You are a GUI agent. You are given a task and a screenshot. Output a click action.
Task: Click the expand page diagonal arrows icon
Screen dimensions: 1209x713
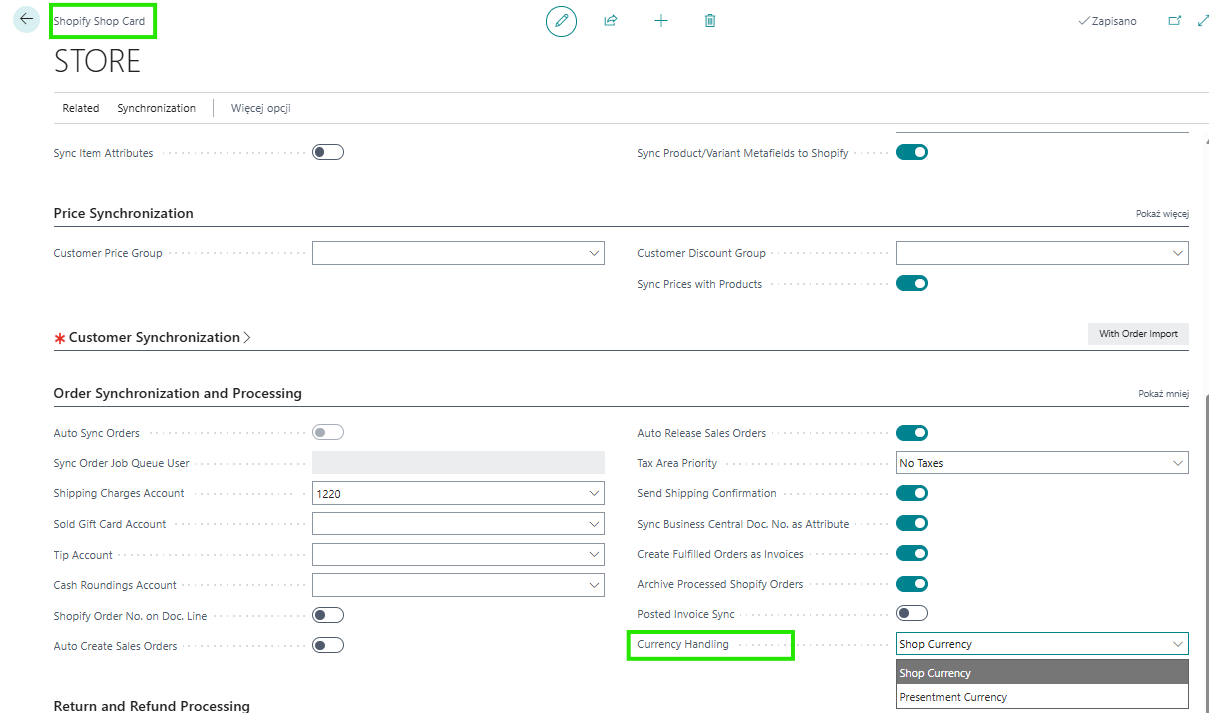(x=1203, y=20)
